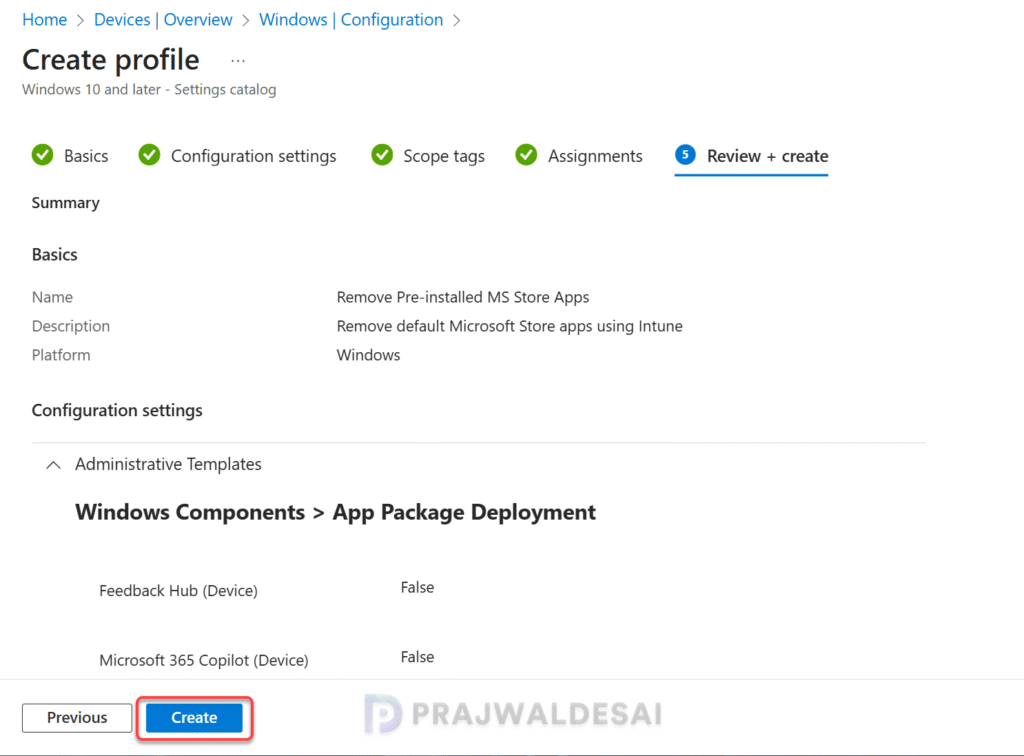Click the 'Platform' field label
Image resolution: width=1024 pixels, height=756 pixels.
point(61,355)
